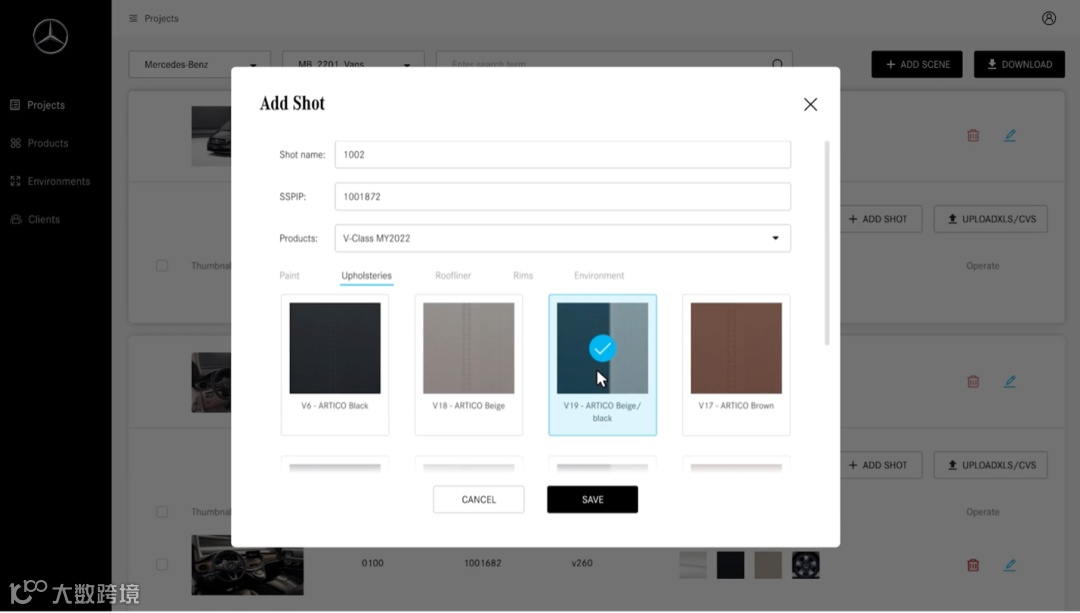Delete the second scene with trash icon
Viewport: 1080px width, 613px height.
click(x=973, y=382)
